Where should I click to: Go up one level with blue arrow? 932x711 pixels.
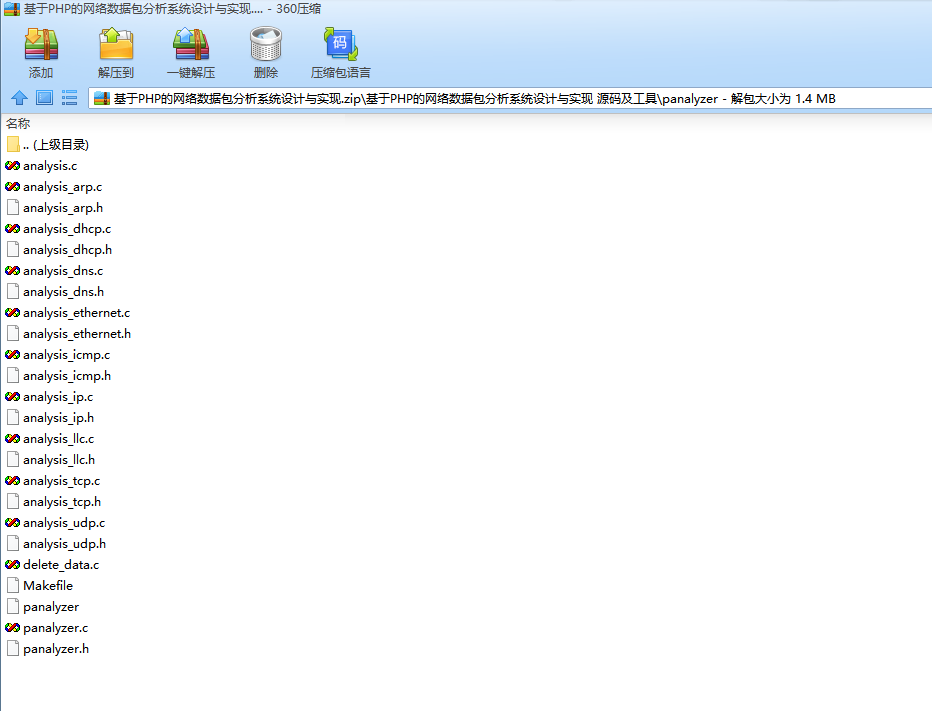point(20,98)
